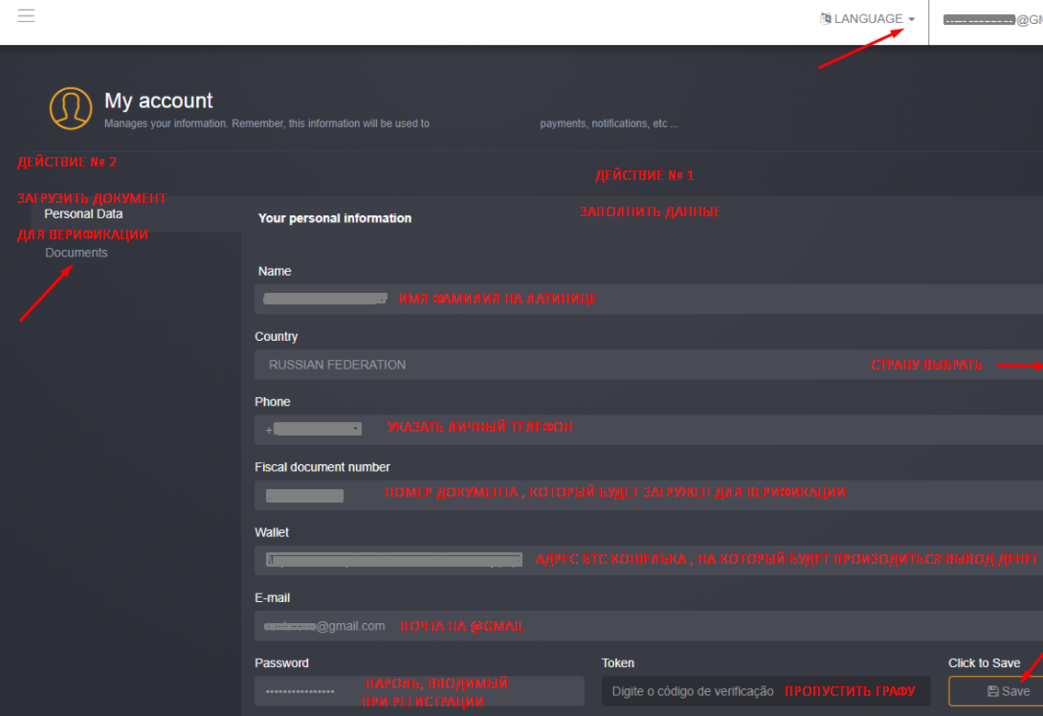Viewport: 1043px width, 716px height.
Task: Select the Fiscal document number field
Action: point(700,494)
